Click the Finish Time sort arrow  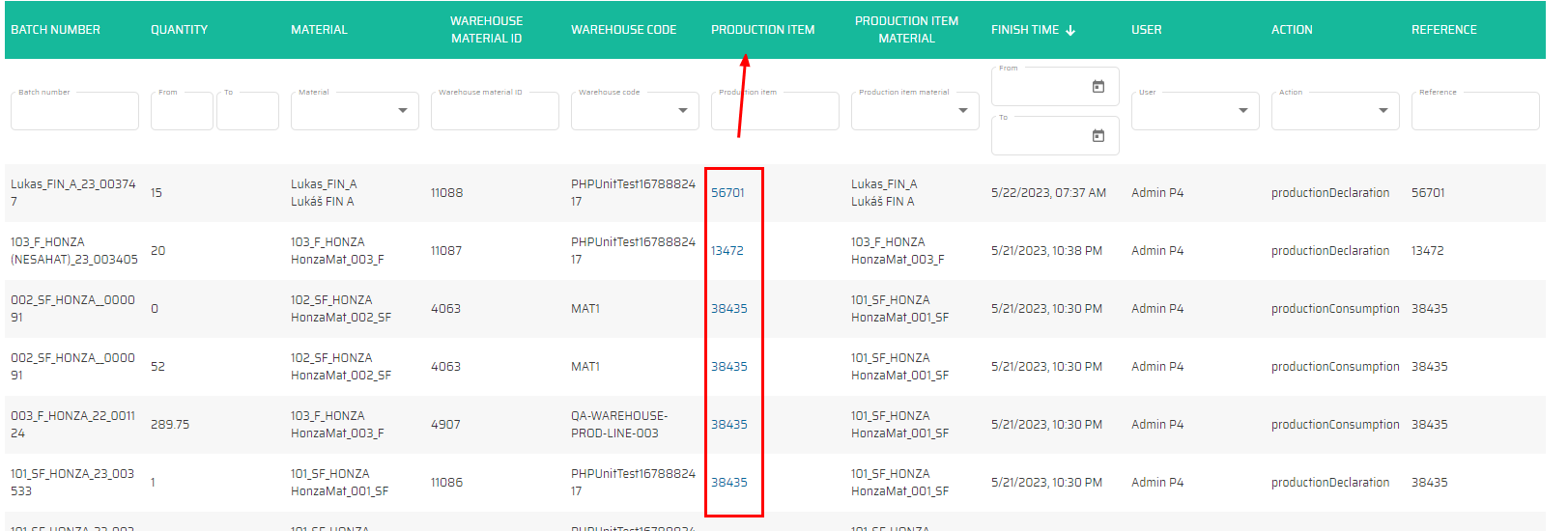click(x=1070, y=31)
